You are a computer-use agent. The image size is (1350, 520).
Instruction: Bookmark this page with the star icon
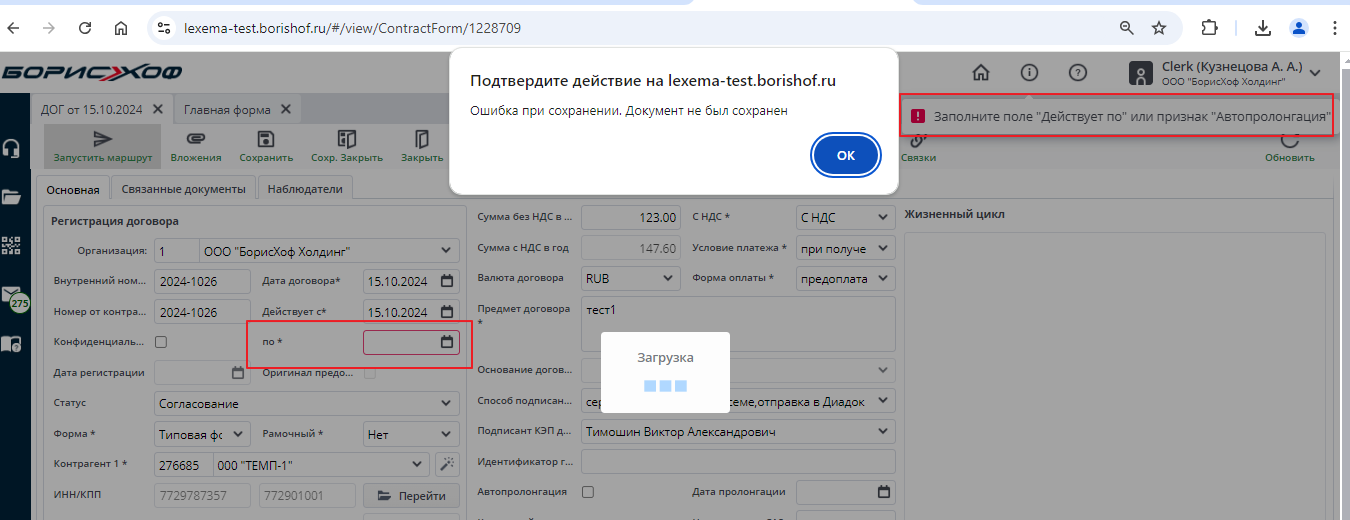coord(1159,28)
